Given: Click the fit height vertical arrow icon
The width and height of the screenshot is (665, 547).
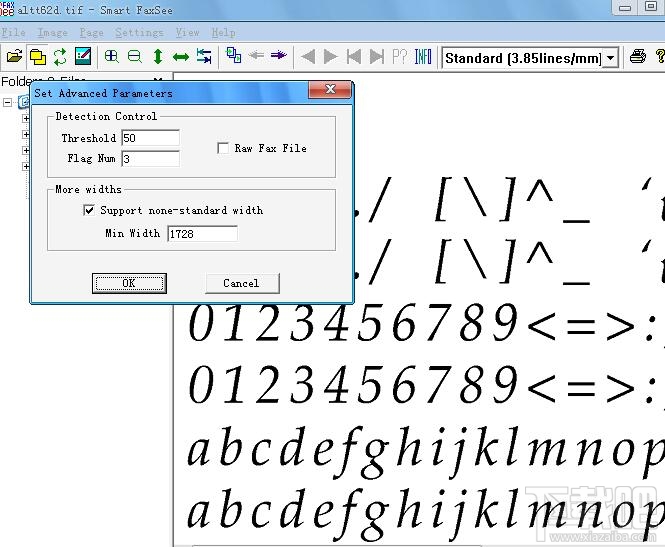Looking at the screenshot, I should 158,56.
